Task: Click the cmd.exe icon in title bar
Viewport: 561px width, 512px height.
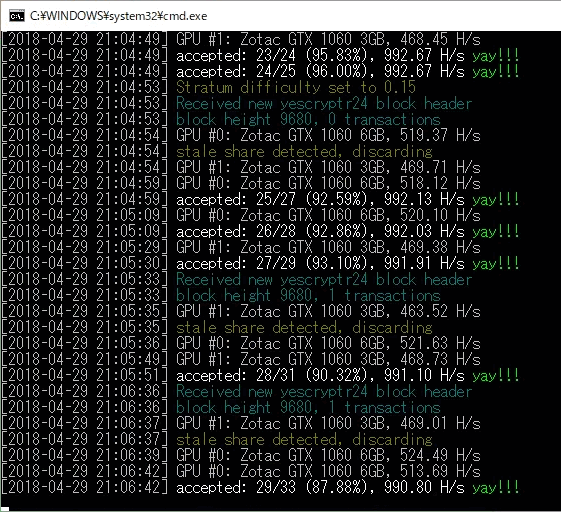Action: 16,16
